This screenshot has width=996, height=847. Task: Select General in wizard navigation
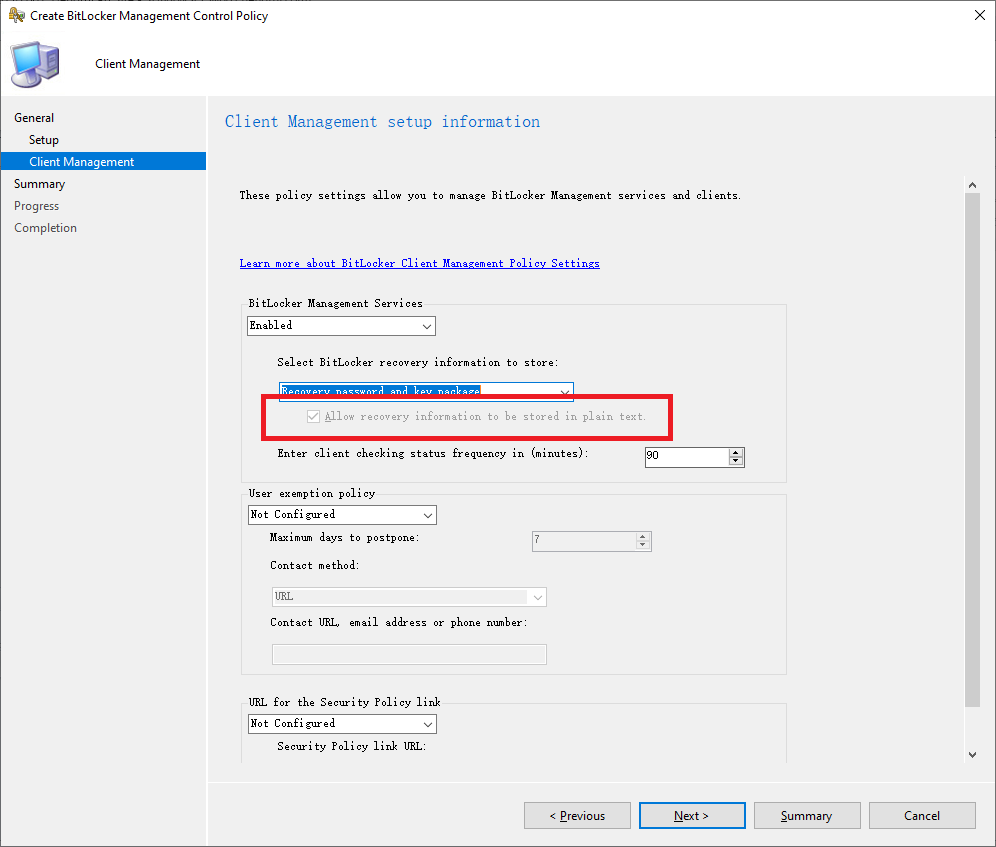click(34, 118)
